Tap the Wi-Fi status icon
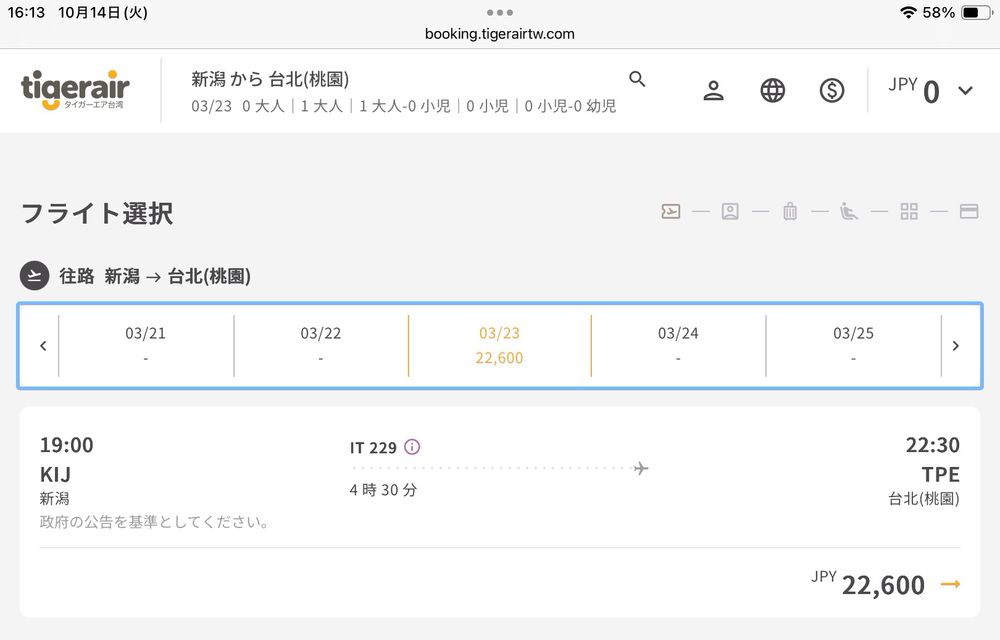The image size is (1000, 640). 908,12
